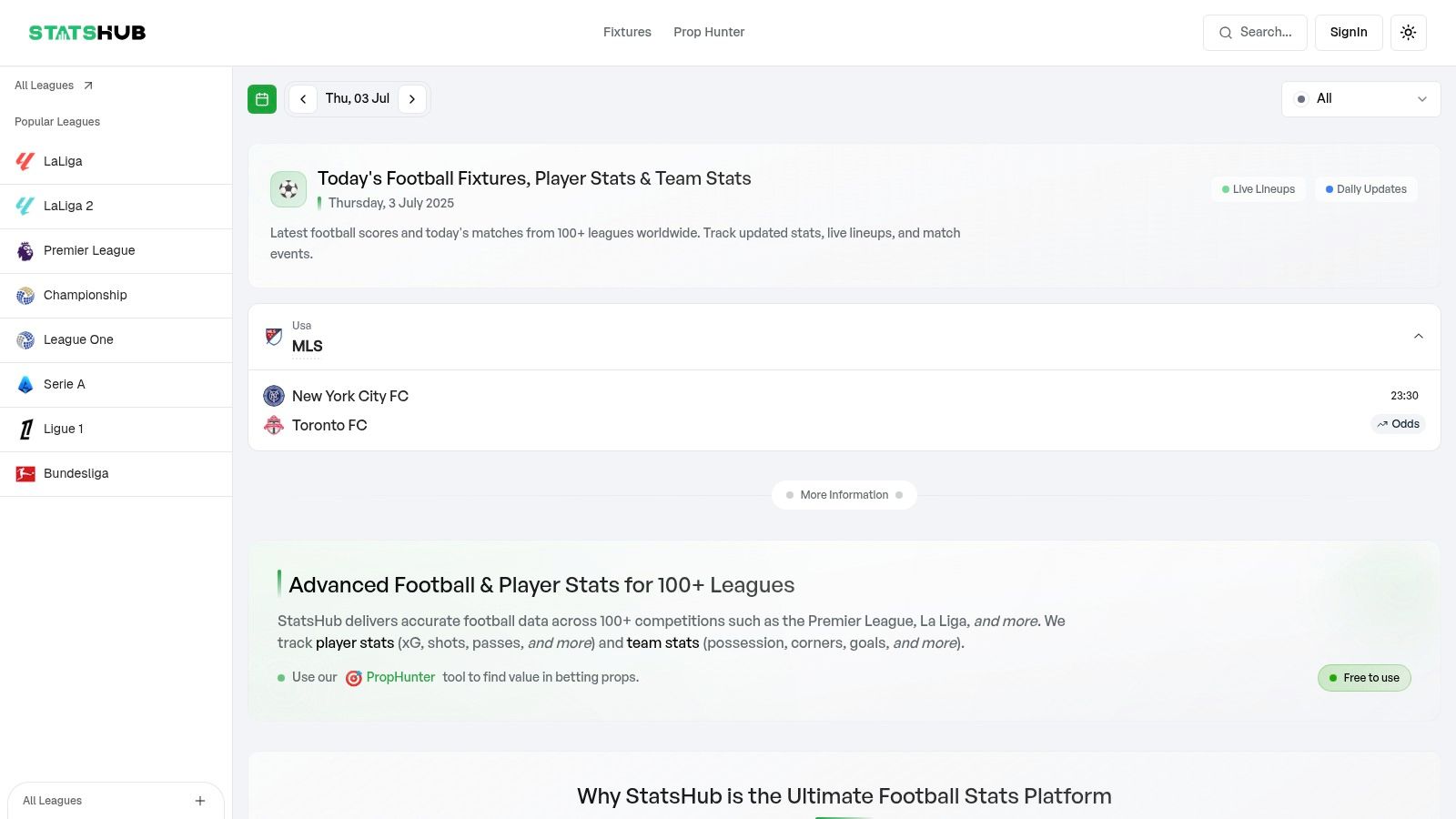Open the Toronto FC team name

pos(329,425)
